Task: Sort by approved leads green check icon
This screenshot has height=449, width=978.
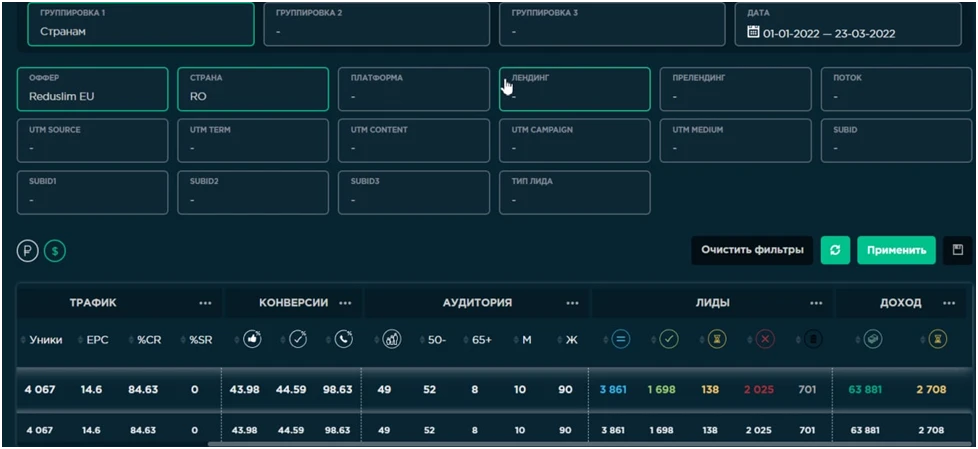Action: tap(669, 339)
